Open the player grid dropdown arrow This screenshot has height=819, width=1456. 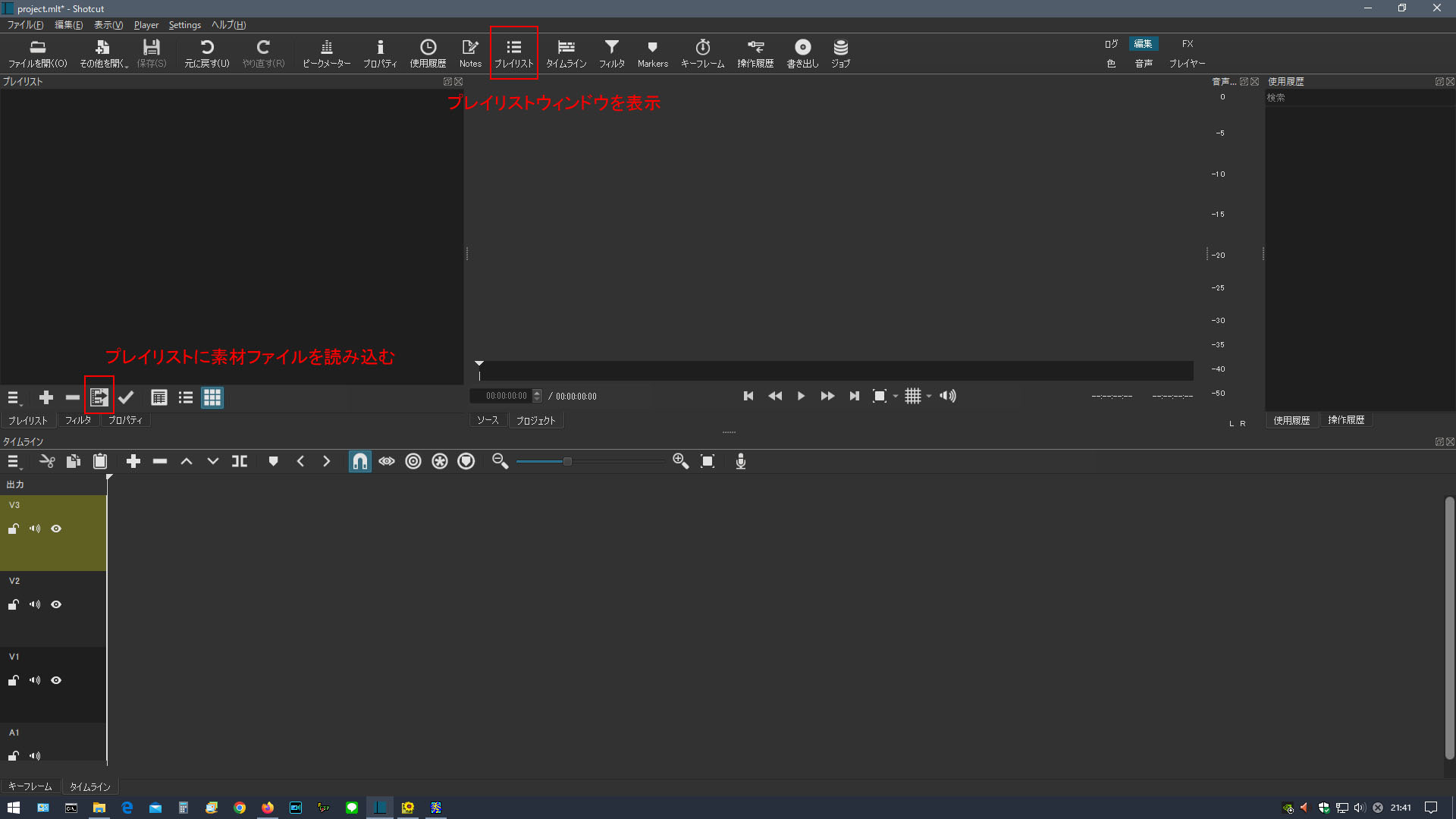tap(929, 397)
